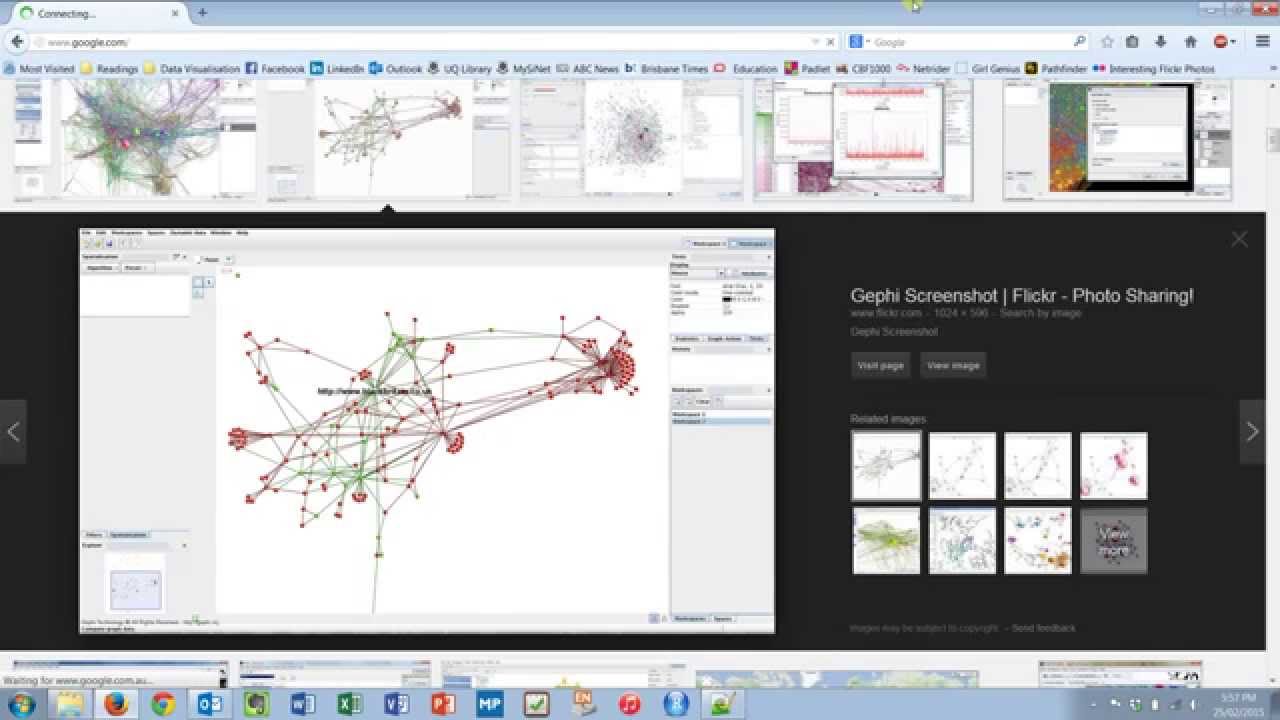The image size is (1280, 720).
Task: Open the MySiNet bookmark
Action: click(x=524, y=69)
